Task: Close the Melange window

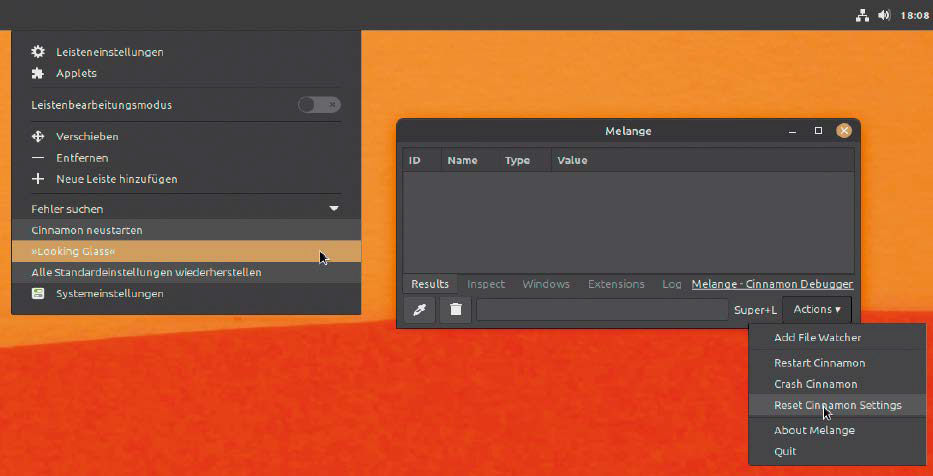Action: tap(844, 131)
